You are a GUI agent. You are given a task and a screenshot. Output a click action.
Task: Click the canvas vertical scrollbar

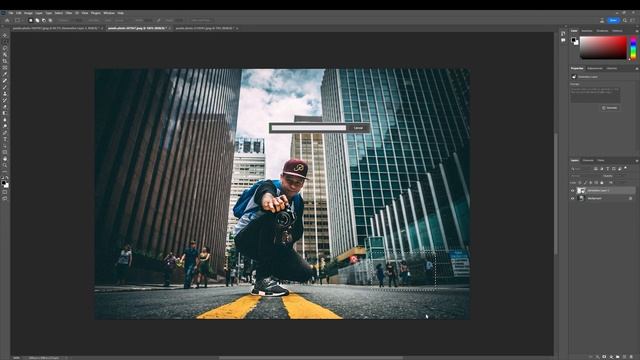pos(556,194)
